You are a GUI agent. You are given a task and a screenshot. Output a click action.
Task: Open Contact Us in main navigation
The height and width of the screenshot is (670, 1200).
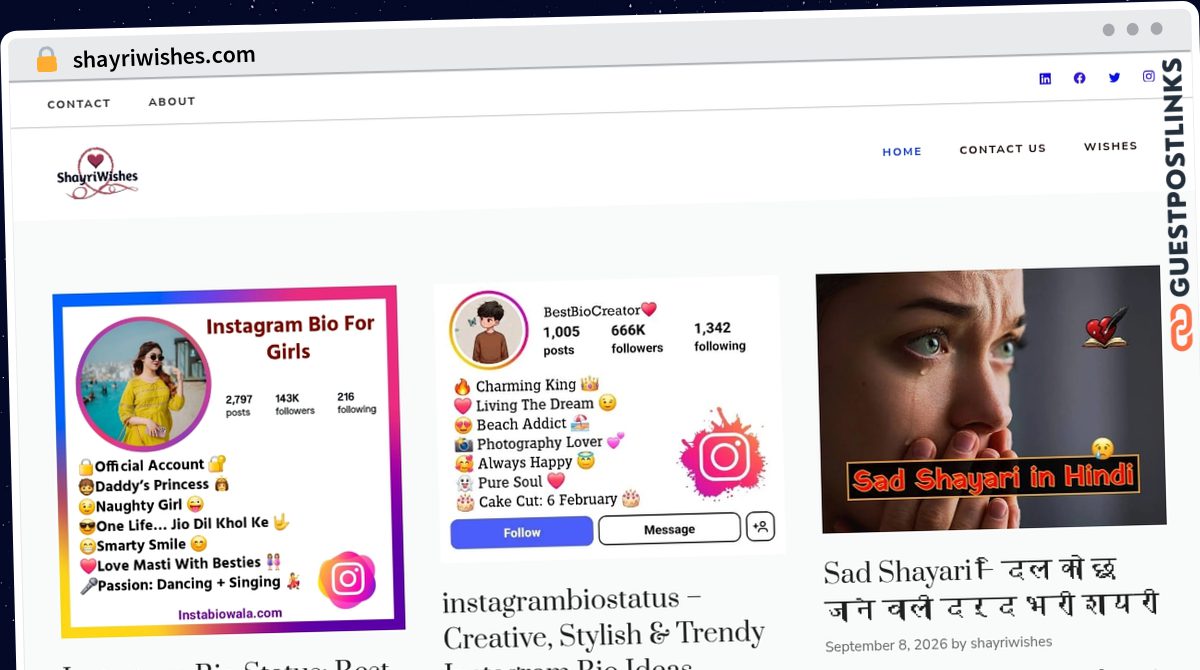point(1003,149)
